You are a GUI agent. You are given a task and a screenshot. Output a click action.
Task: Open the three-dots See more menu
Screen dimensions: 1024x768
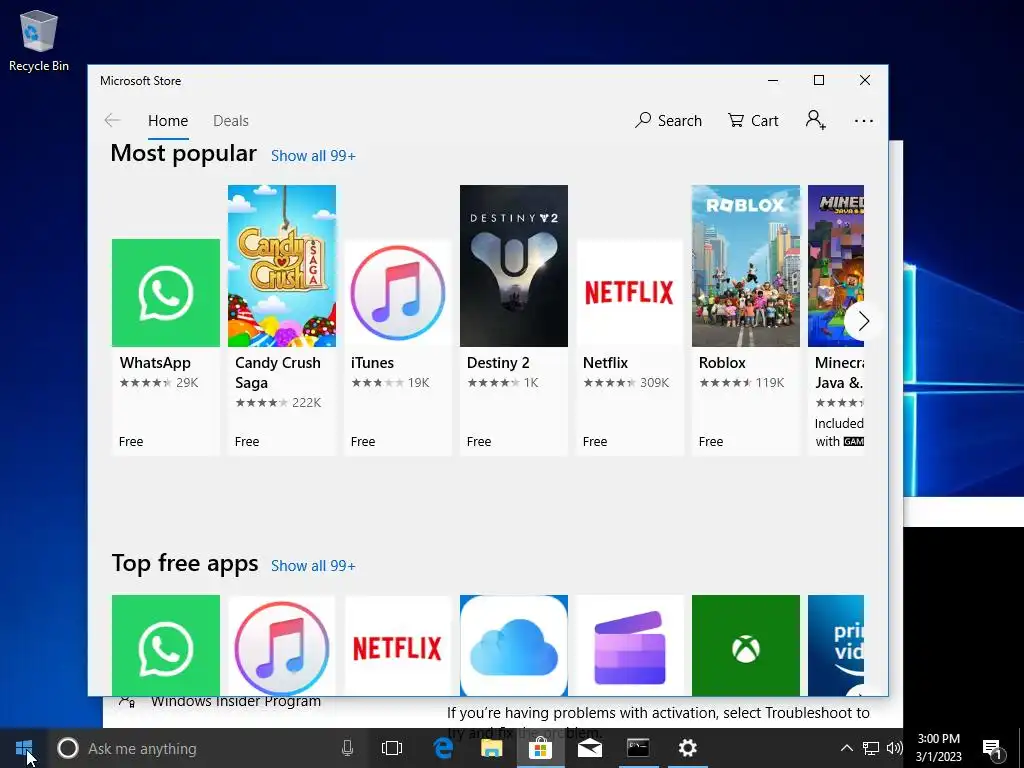pyautogui.click(x=863, y=121)
